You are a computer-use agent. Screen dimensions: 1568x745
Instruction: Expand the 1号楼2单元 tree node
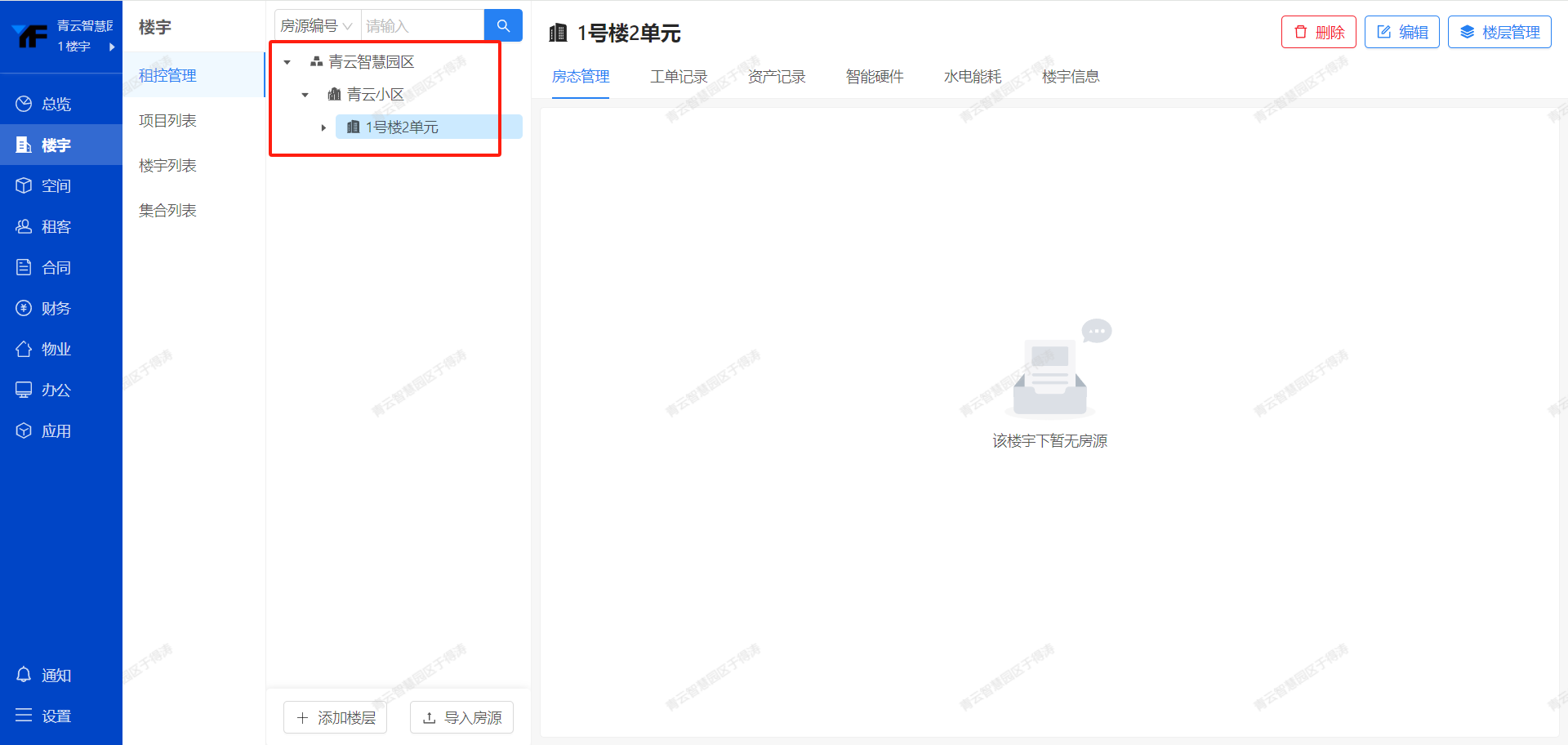point(323,127)
